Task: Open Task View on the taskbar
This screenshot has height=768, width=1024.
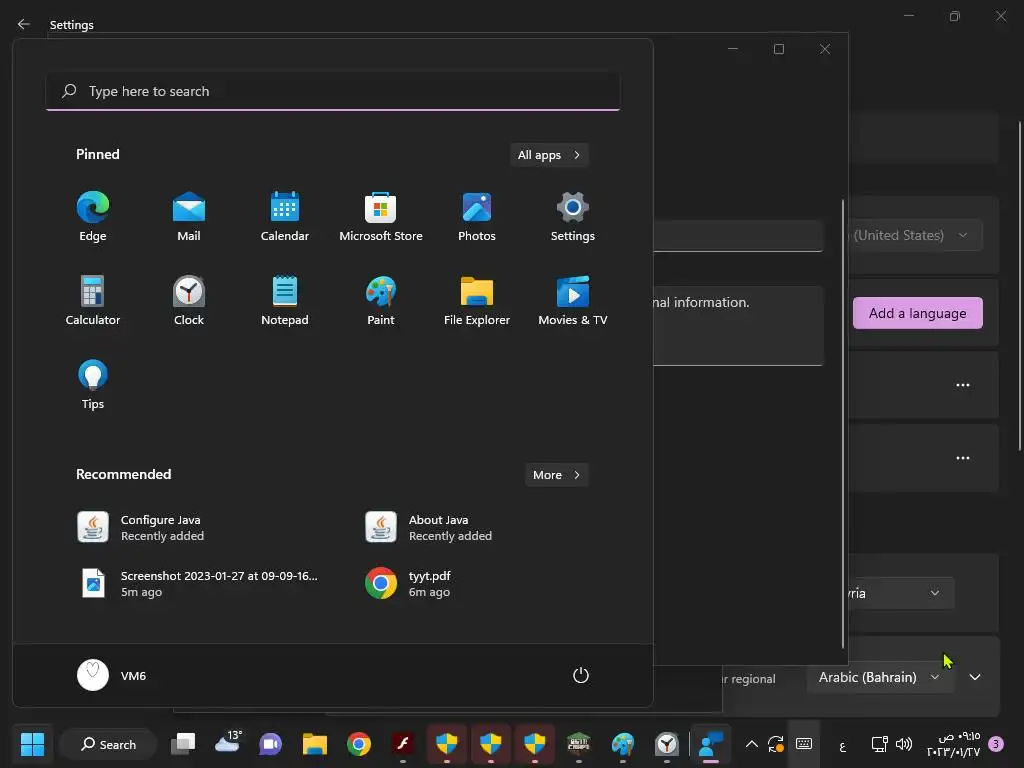Action: coord(183,744)
